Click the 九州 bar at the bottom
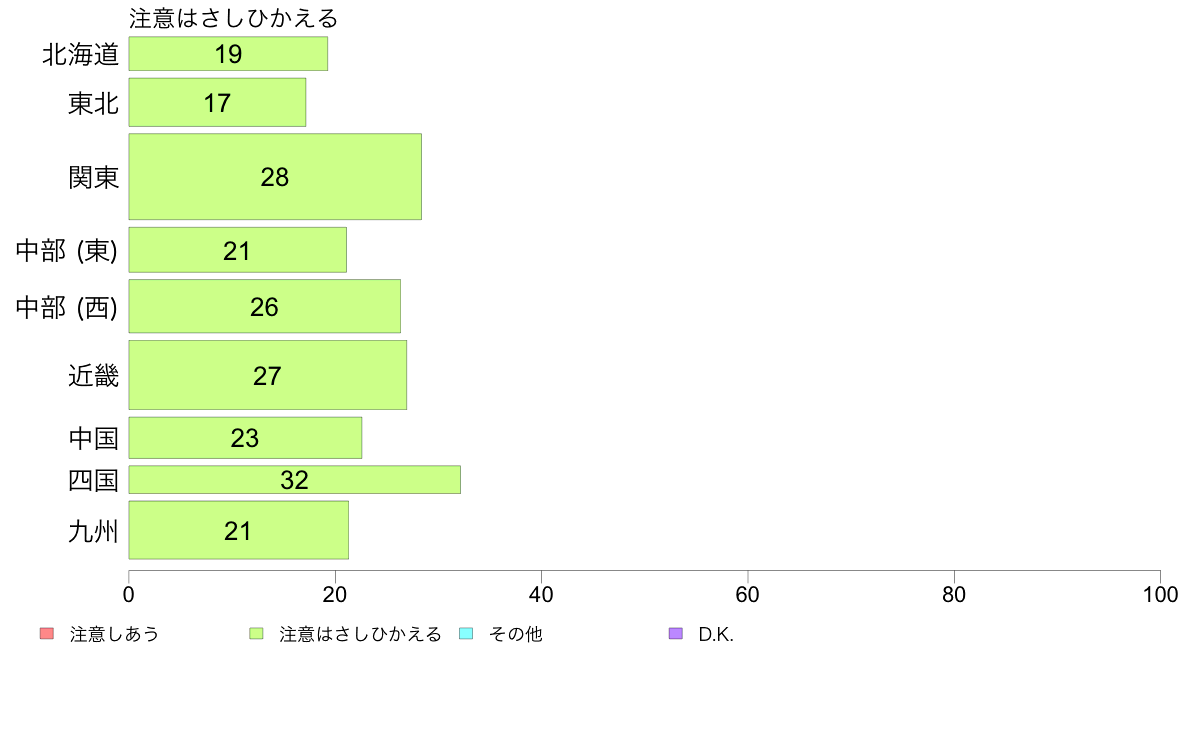Viewport: 1188px width, 736px height. point(239,531)
